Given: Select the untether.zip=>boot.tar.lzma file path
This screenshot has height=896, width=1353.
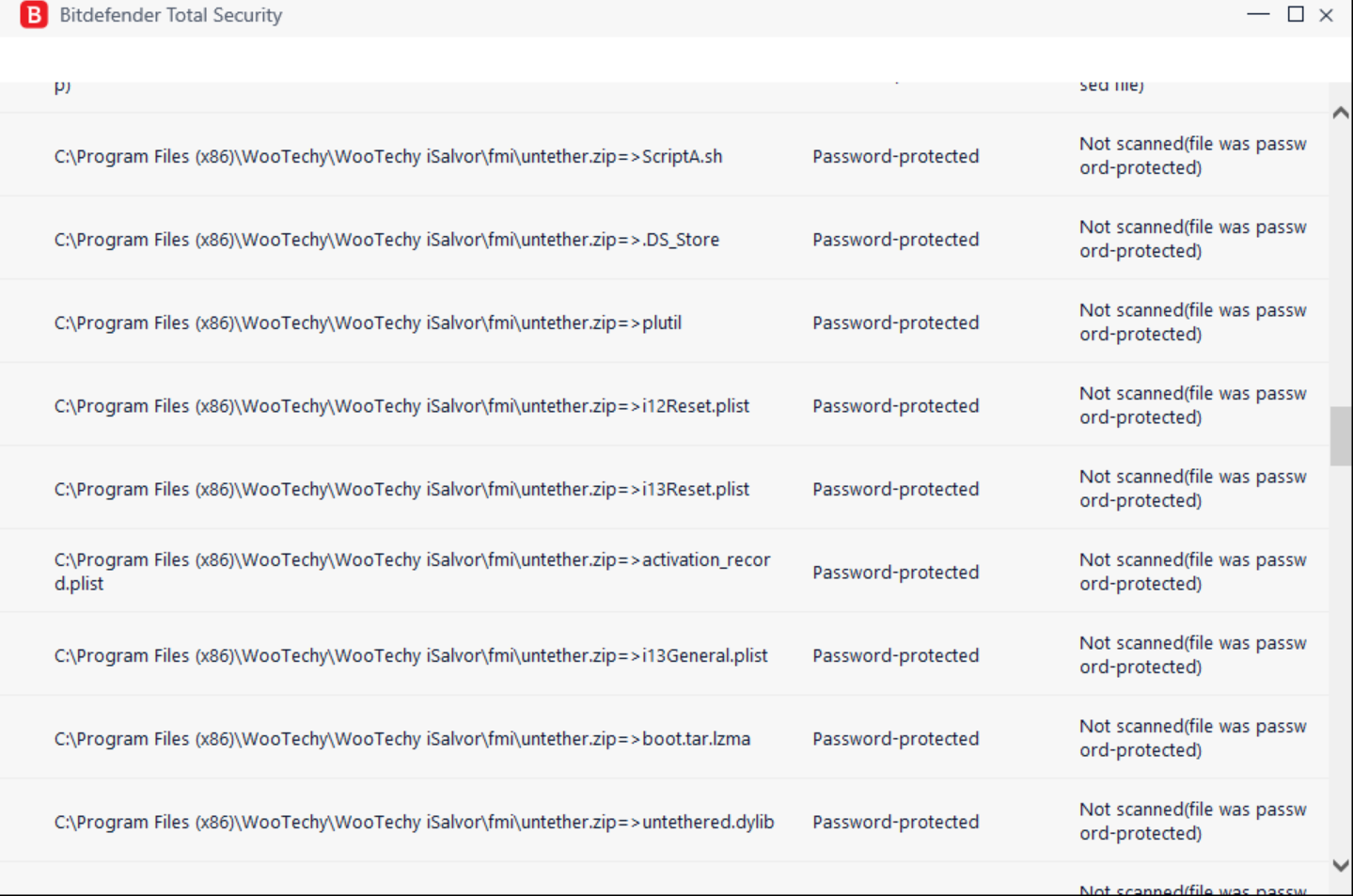Looking at the screenshot, I should click(x=402, y=739).
